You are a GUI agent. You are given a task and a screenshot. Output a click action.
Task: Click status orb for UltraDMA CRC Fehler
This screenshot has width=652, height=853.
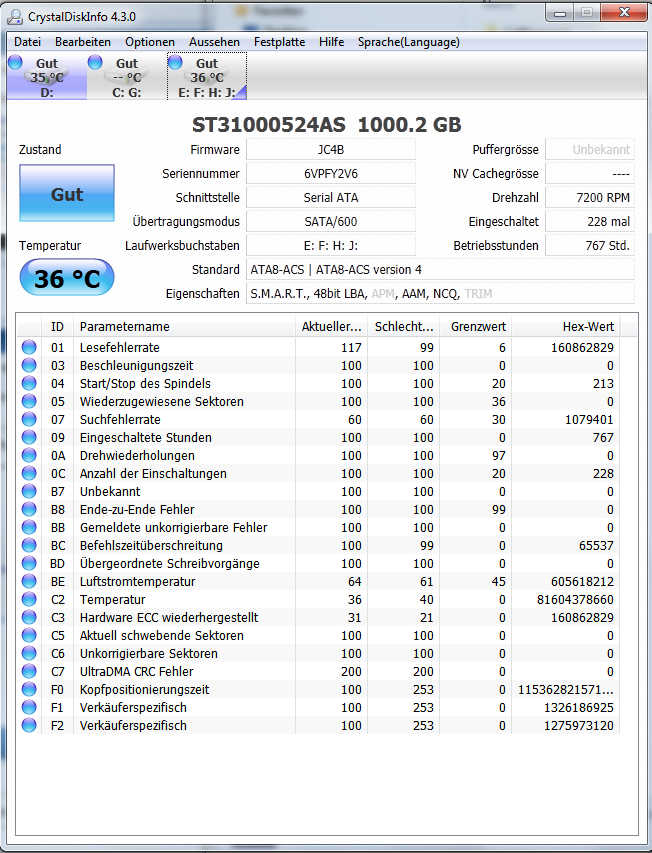click(29, 670)
